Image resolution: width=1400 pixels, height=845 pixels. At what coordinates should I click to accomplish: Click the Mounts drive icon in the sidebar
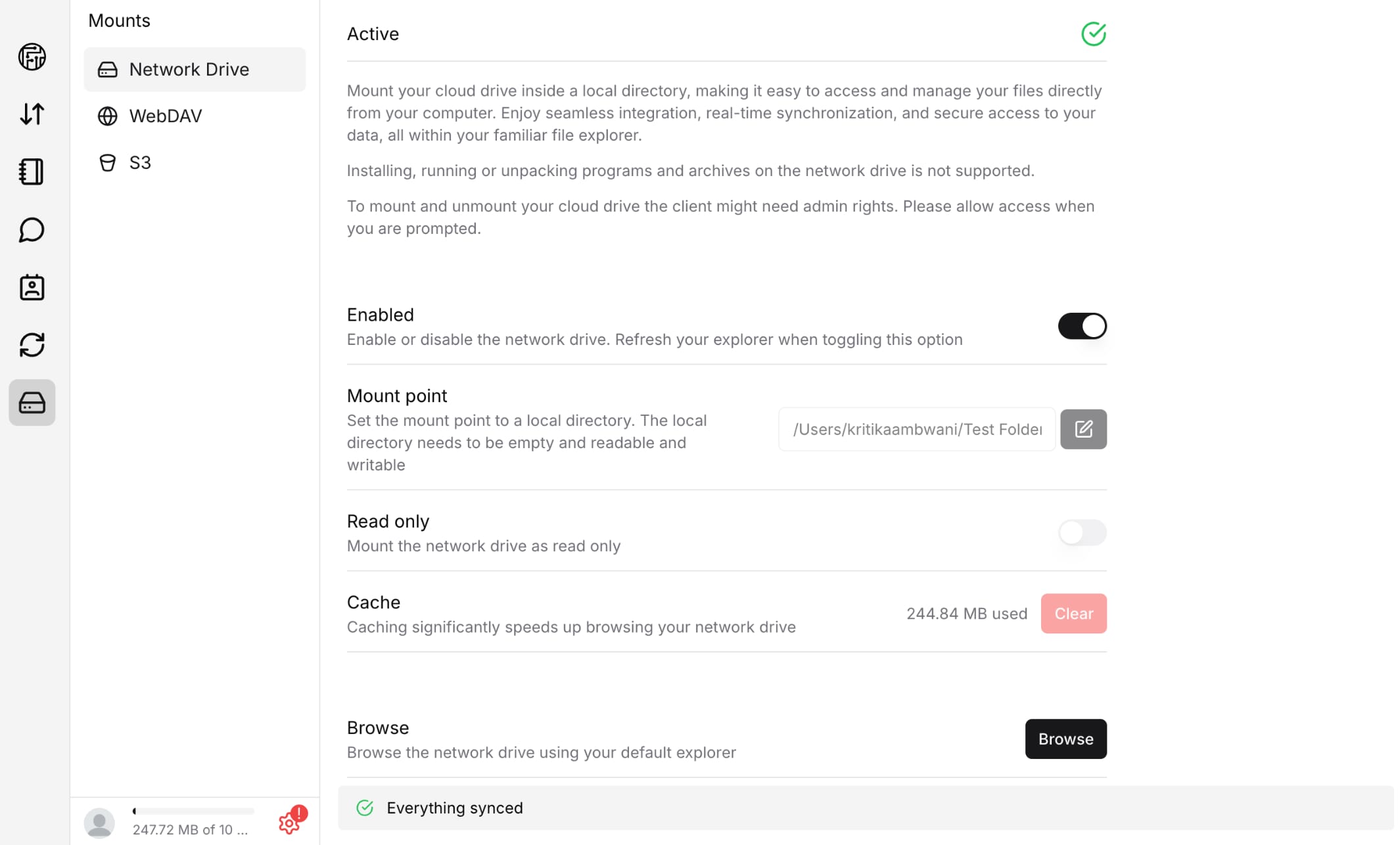click(x=32, y=402)
